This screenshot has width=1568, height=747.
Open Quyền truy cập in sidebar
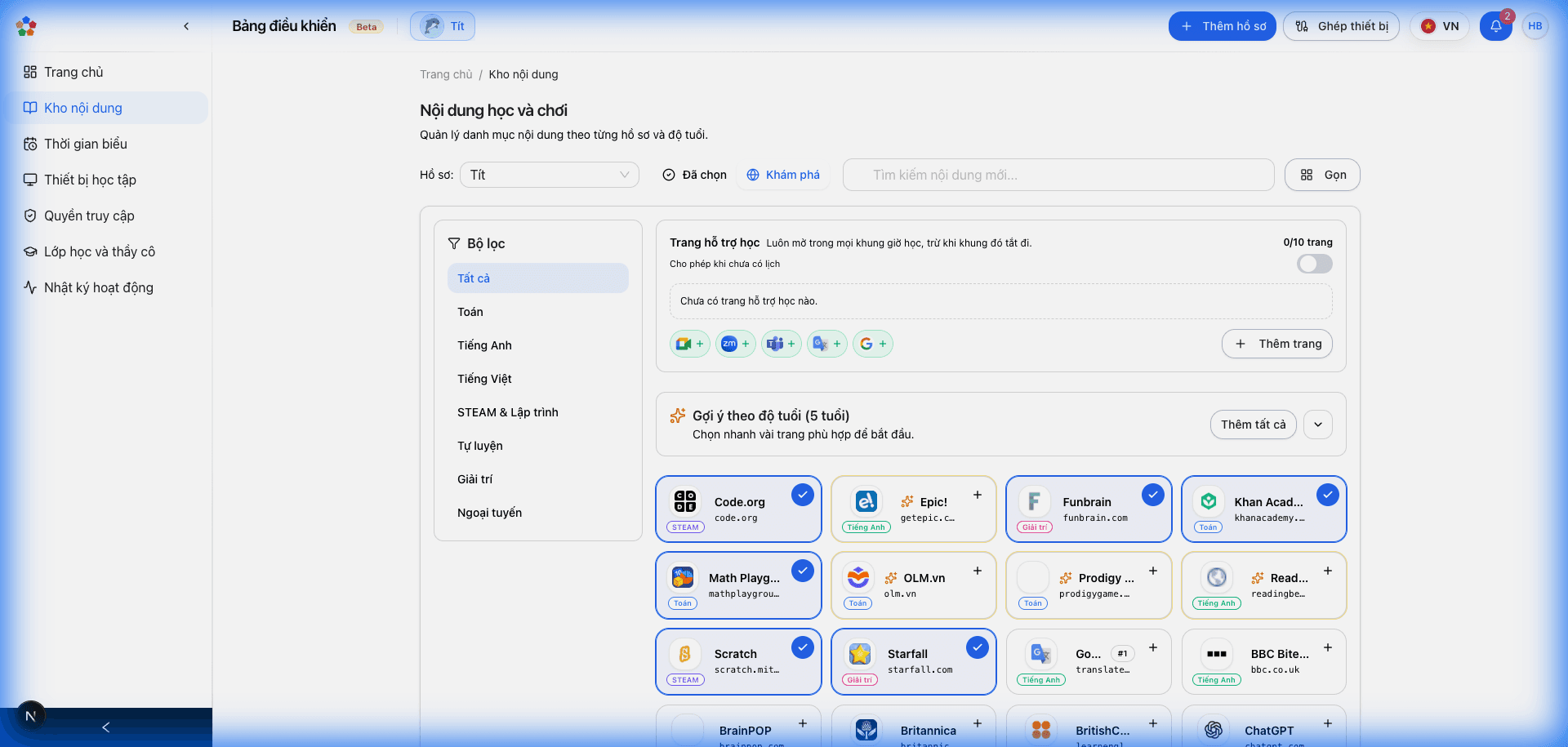(x=106, y=216)
